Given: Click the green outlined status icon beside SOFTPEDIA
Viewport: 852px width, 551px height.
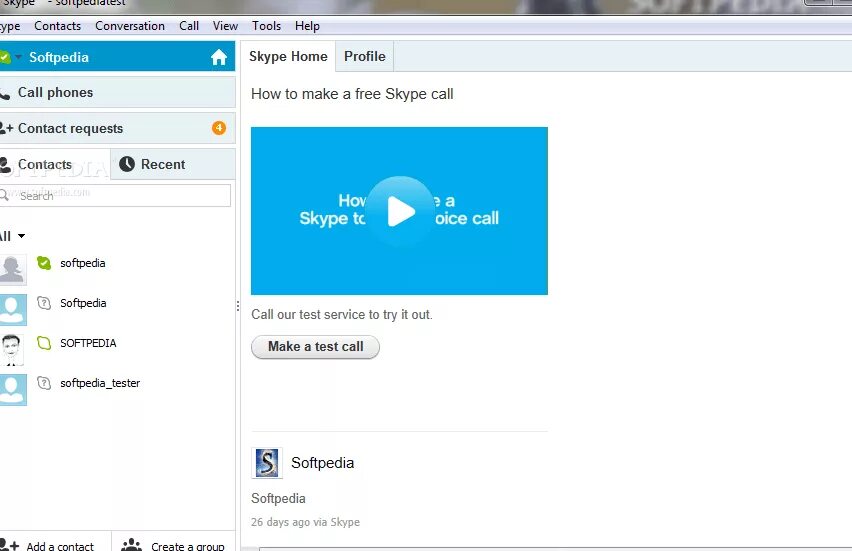Looking at the screenshot, I should click(x=44, y=343).
